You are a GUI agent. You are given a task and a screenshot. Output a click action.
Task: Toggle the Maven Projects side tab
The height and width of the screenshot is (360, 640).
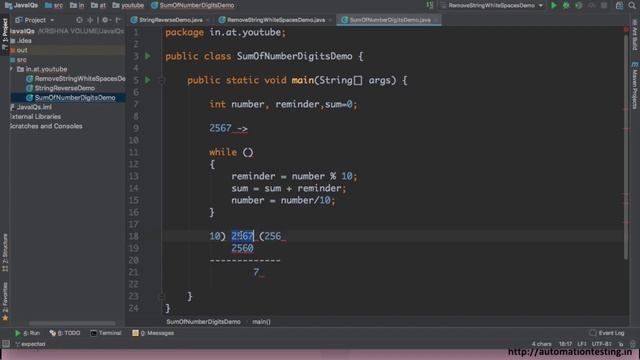click(635, 86)
